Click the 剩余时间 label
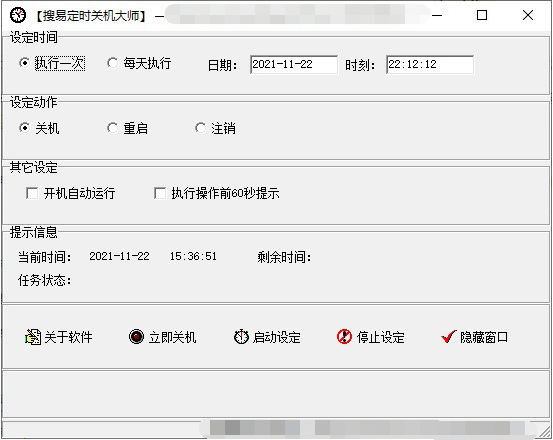The width and height of the screenshot is (553, 440). [284, 257]
